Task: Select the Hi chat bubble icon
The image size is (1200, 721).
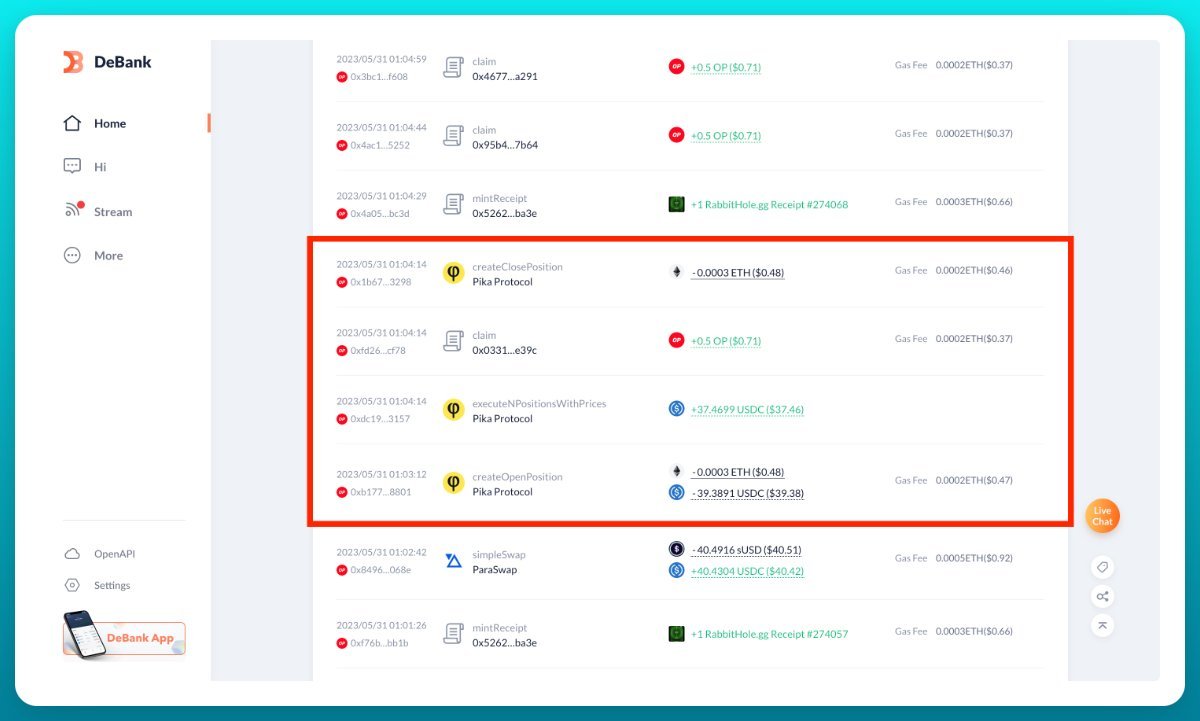Action: tap(72, 167)
